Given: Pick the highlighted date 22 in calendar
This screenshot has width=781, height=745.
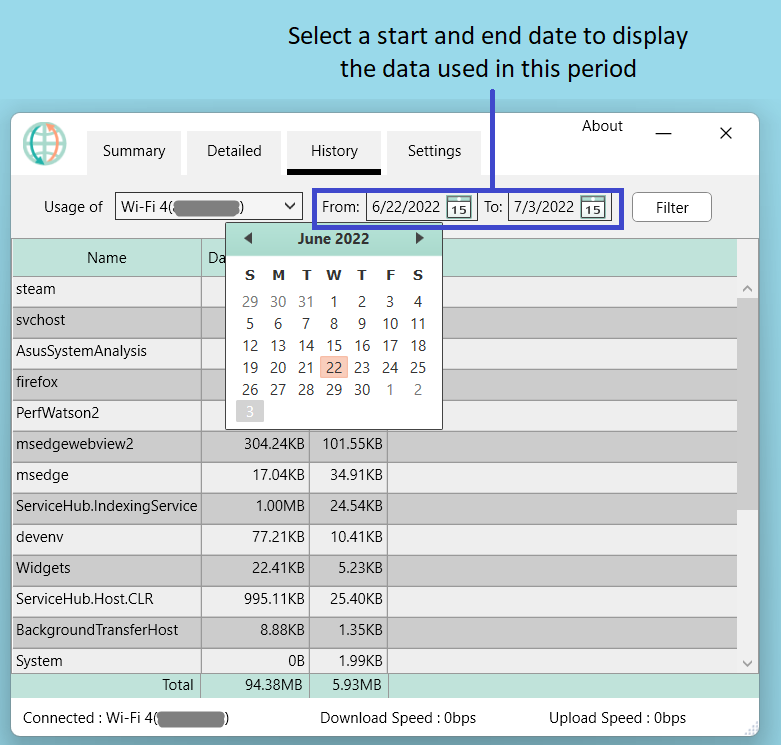Looking at the screenshot, I should 334,368.
